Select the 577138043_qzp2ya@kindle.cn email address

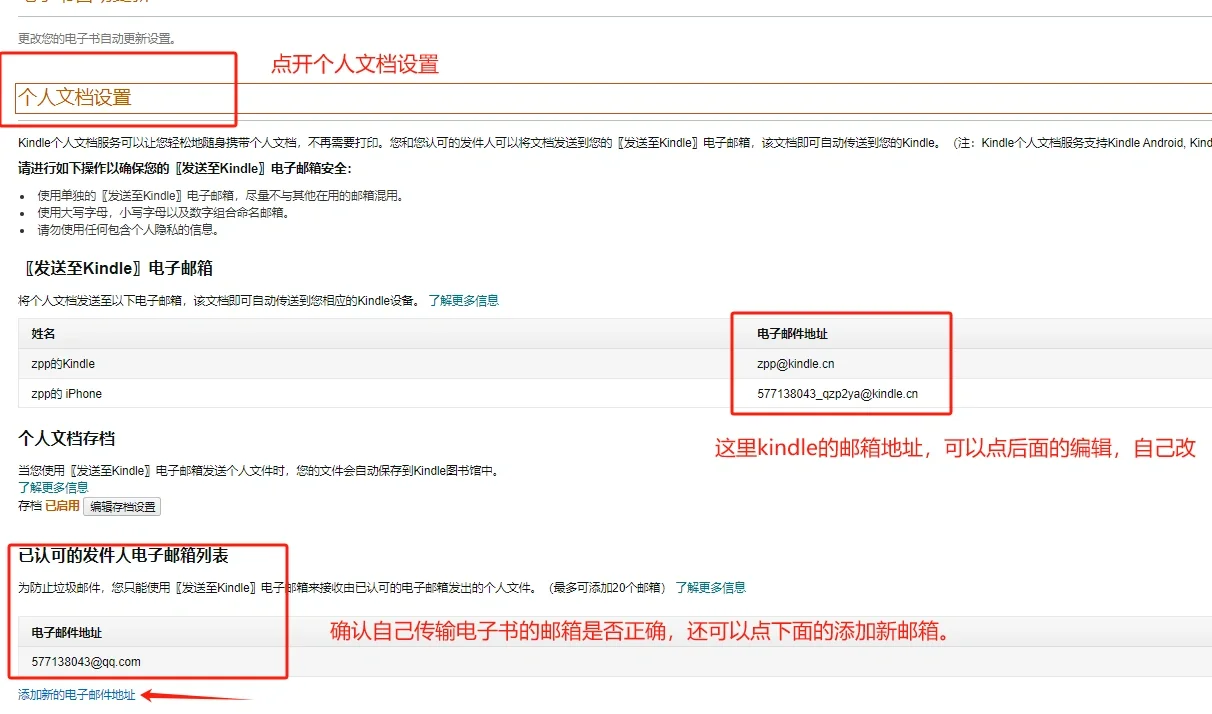point(837,394)
